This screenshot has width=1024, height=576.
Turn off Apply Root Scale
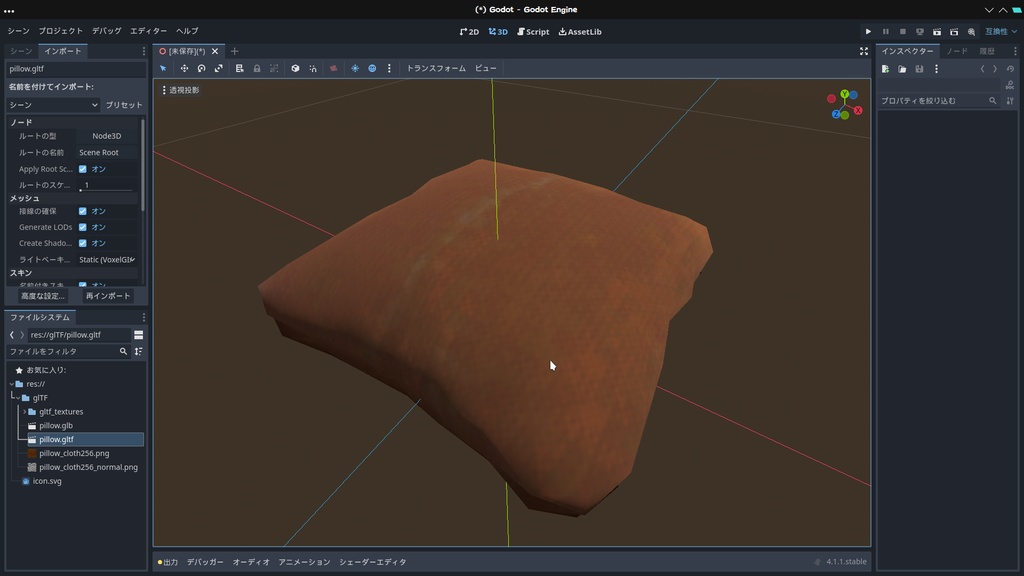pyautogui.click(x=84, y=168)
